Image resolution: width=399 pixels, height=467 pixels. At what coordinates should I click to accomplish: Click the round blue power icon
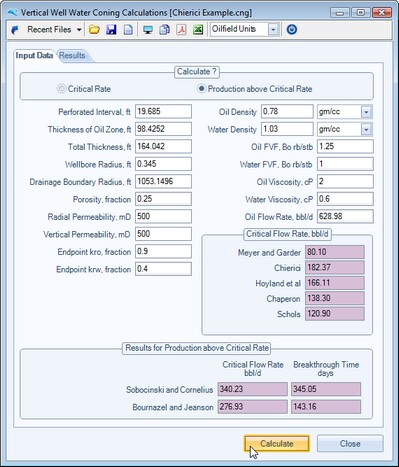click(x=292, y=30)
